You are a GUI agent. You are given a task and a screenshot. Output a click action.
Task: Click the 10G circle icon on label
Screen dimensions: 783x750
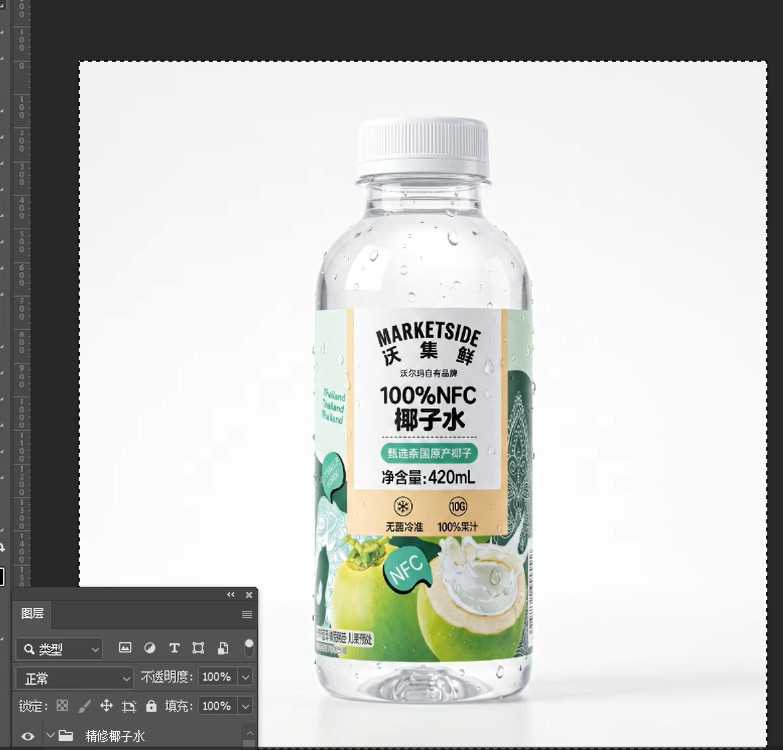pos(458,506)
